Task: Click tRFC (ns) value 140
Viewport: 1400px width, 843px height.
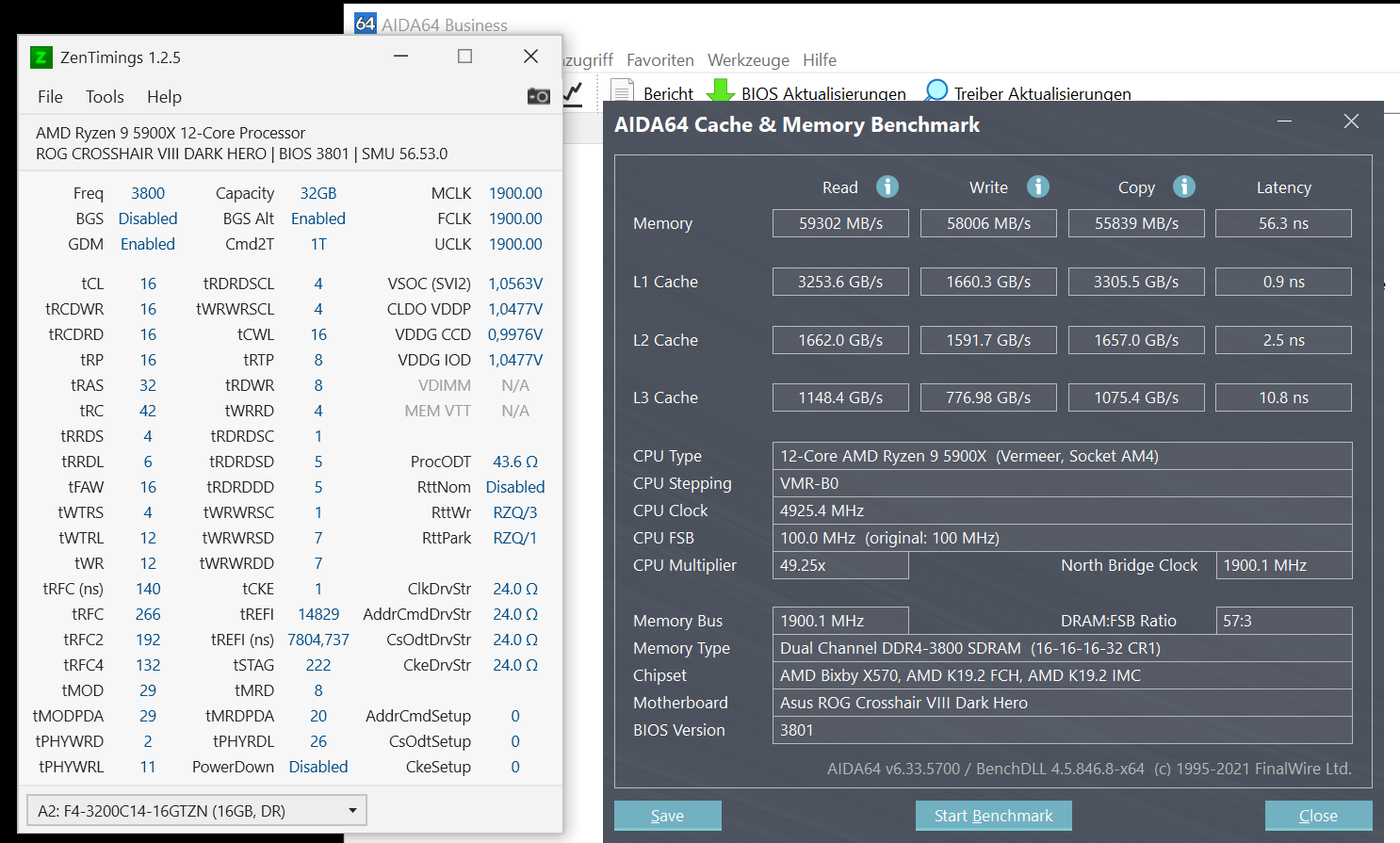Action: tap(148, 589)
